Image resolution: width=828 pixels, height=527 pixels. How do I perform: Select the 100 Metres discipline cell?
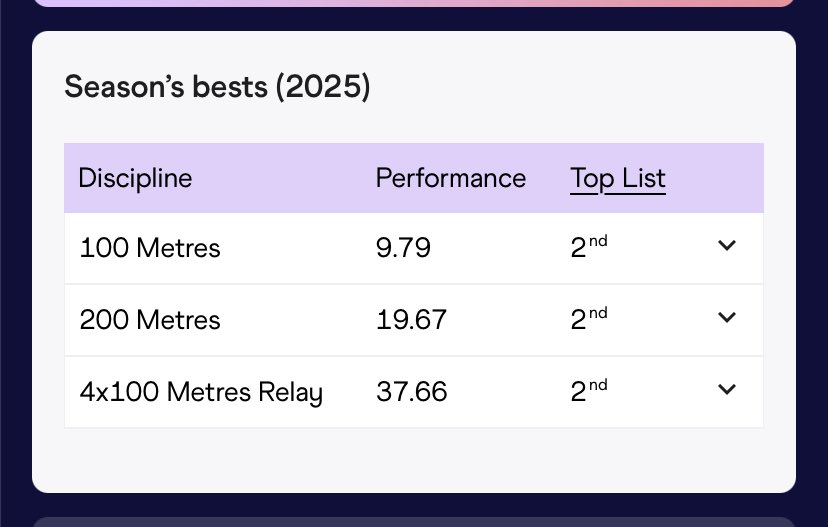(x=149, y=248)
